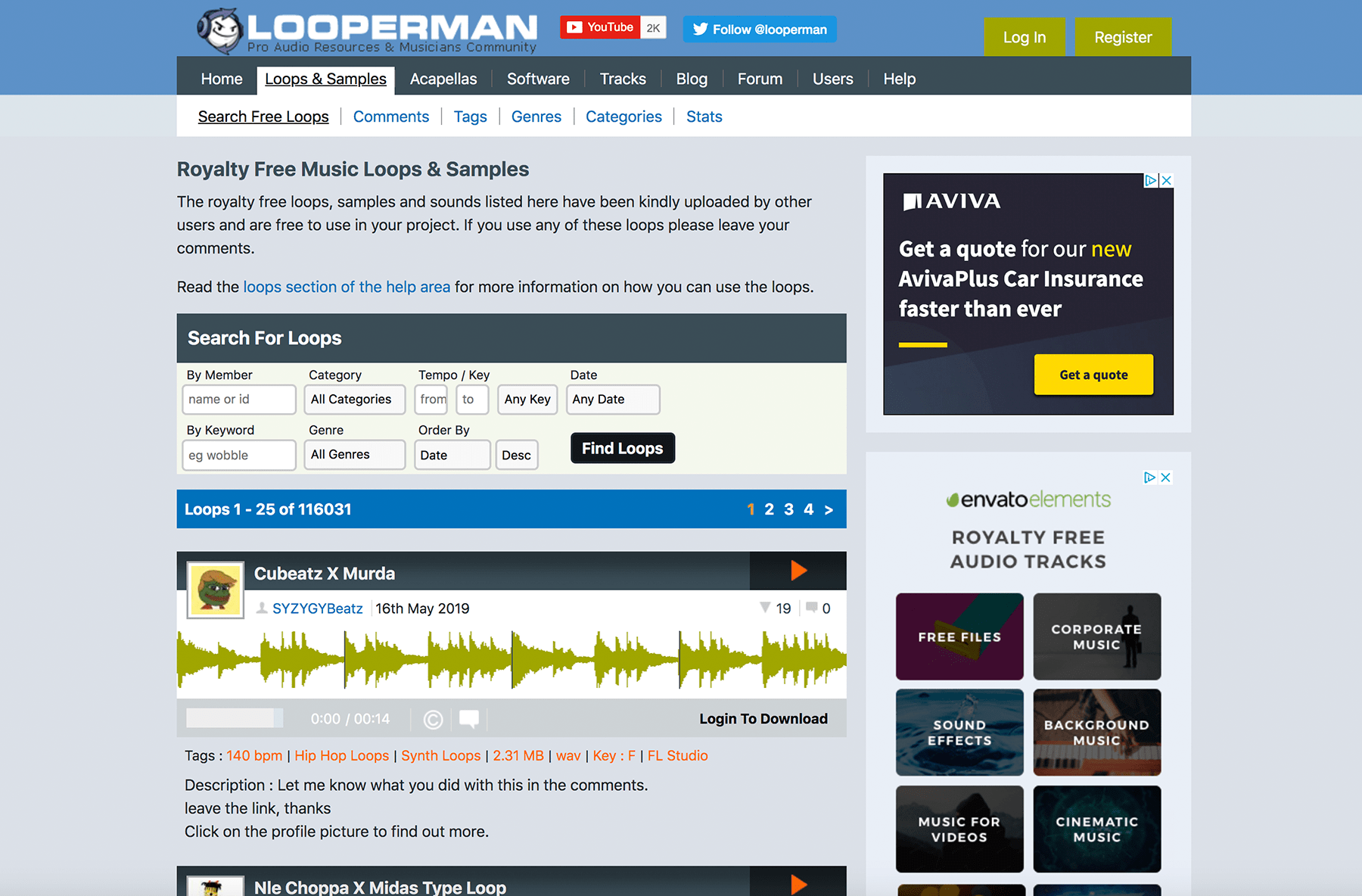
Task: Click Get a quote on Aviva ad
Action: click(x=1093, y=375)
